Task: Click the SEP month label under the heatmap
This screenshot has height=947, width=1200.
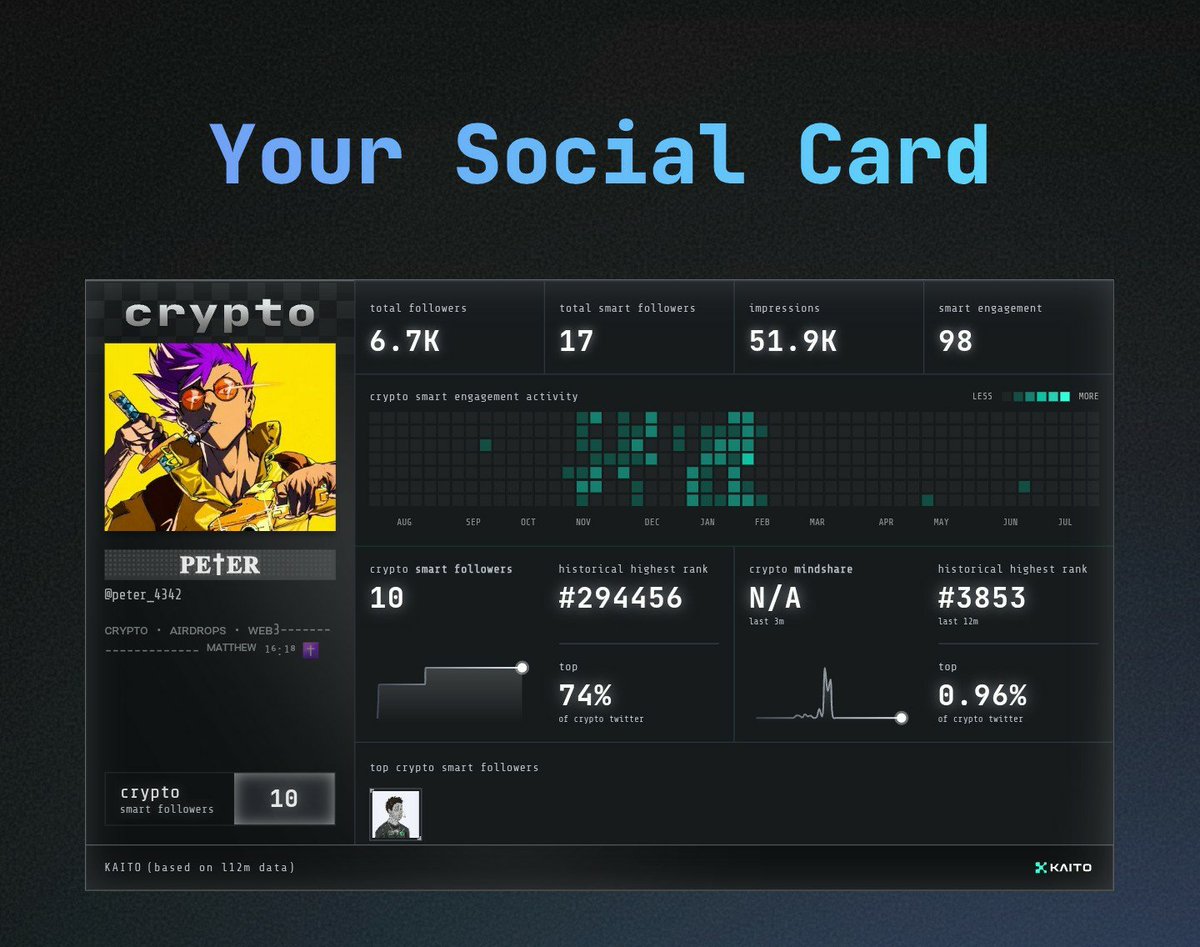Action: click(x=473, y=522)
